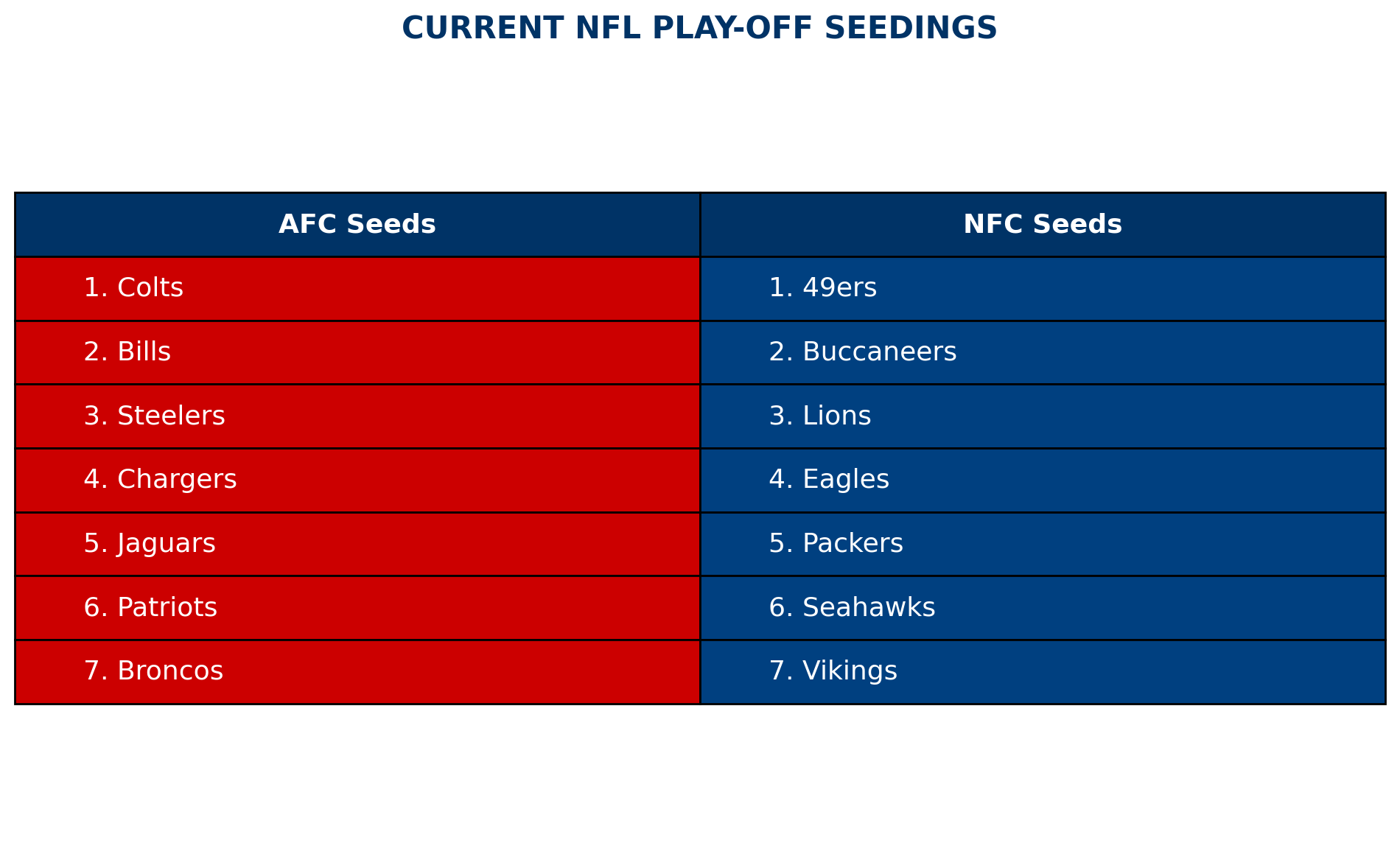Select the 5. Jaguars entry

[150, 544]
